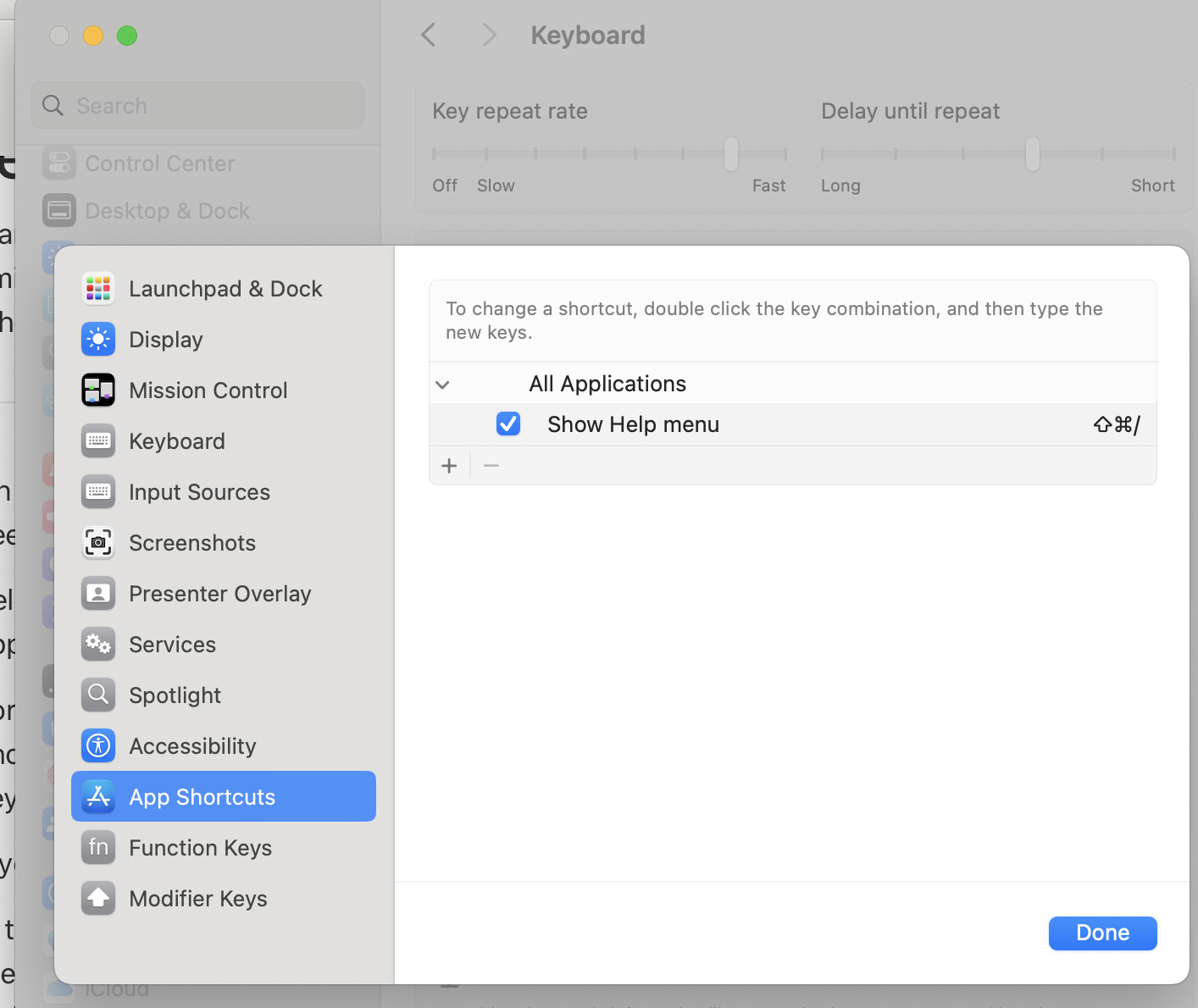Click the Modifier Keys arrow icon
Image resolution: width=1198 pixels, height=1008 pixels.
98,899
